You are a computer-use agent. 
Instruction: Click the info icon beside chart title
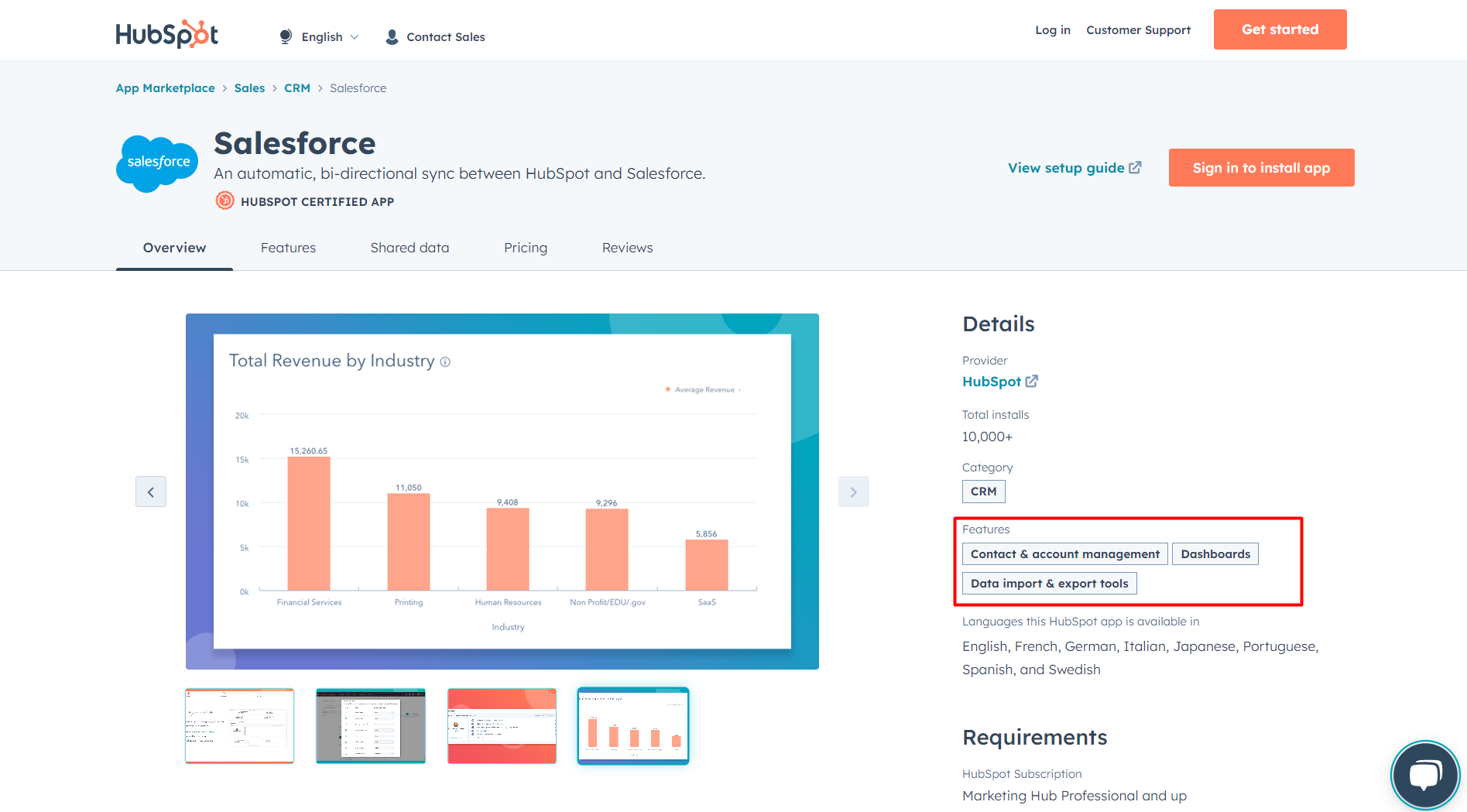point(445,361)
